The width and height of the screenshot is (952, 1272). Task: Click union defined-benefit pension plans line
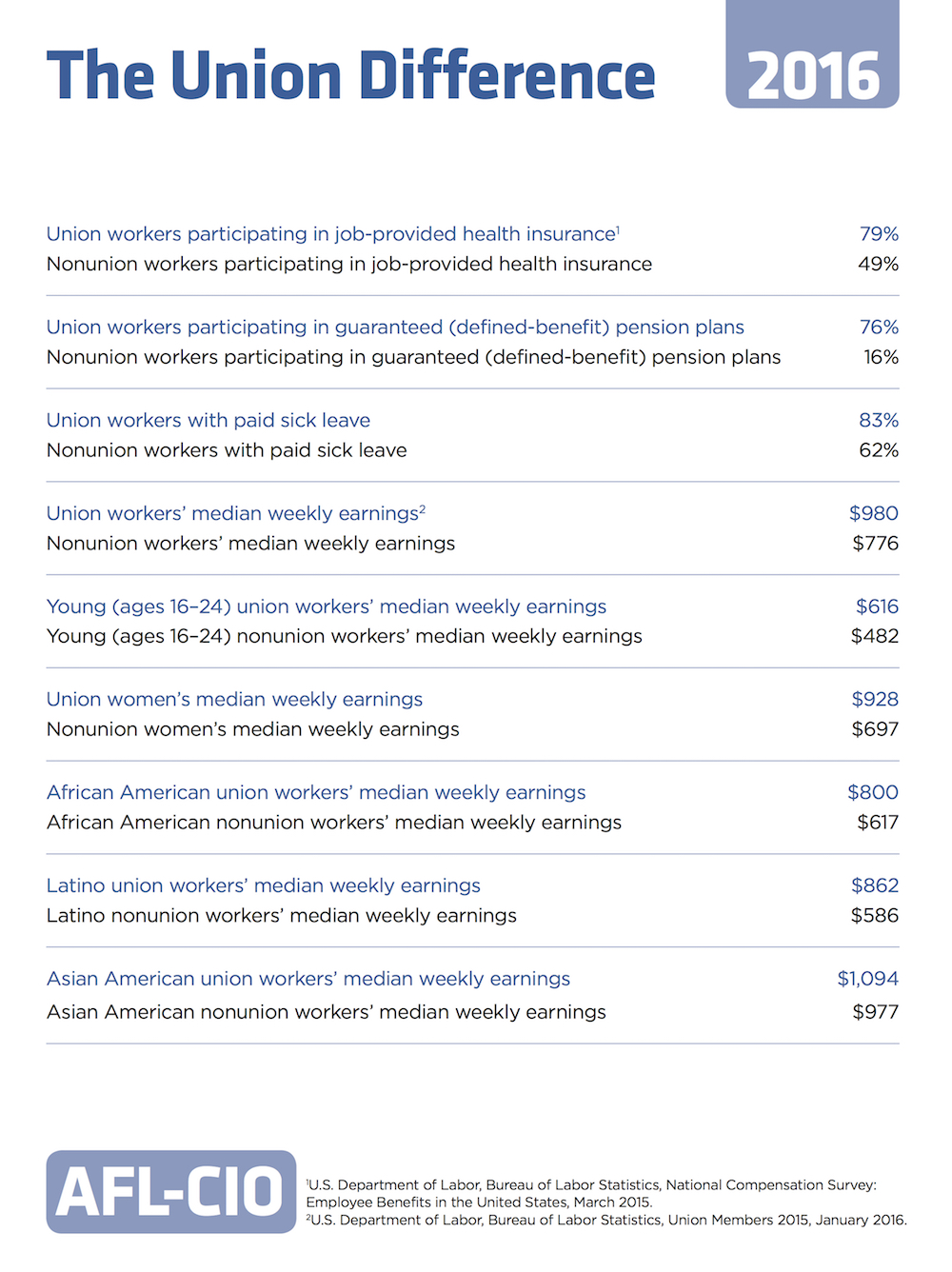point(395,328)
